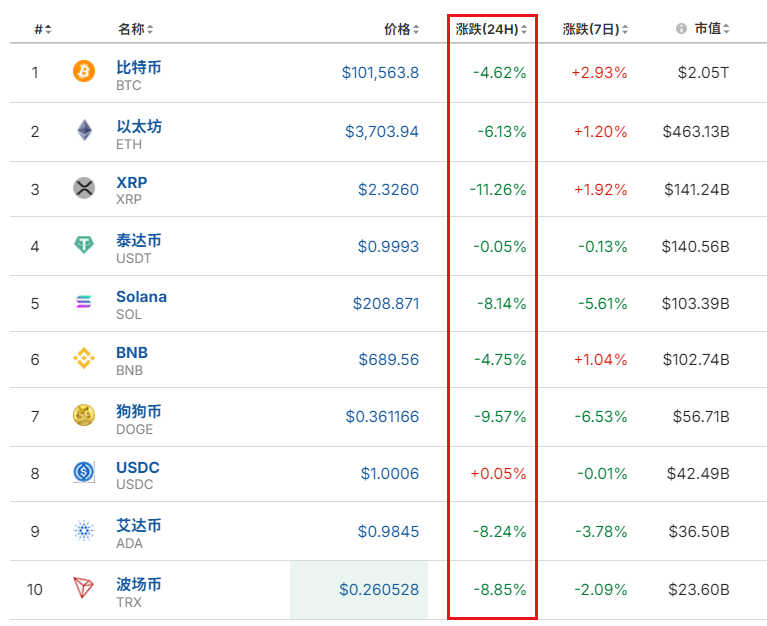
Task: Click Dogecoin 7-day change -6.53%
Action: 601,417
